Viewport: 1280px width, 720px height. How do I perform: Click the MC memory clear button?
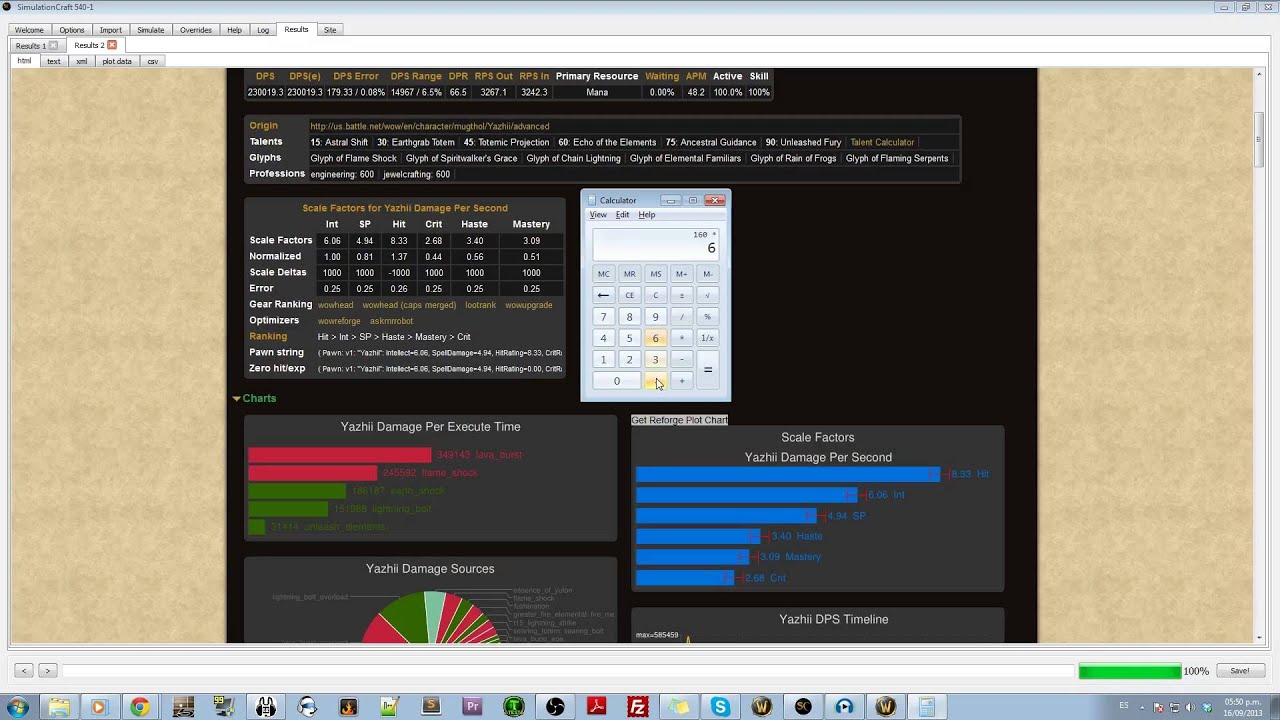click(x=603, y=274)
